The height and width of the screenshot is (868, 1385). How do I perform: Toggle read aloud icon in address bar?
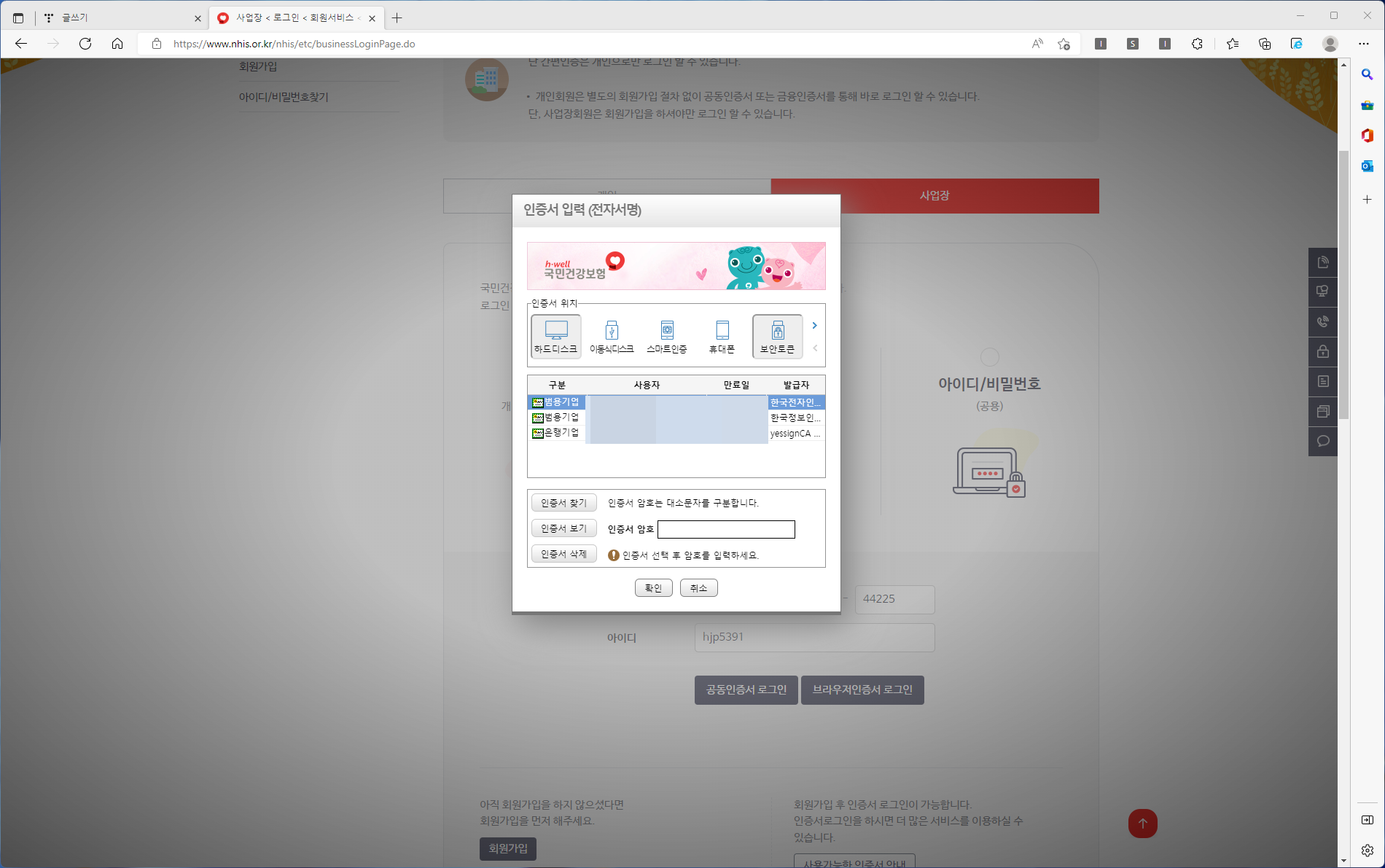(1037, 44)
